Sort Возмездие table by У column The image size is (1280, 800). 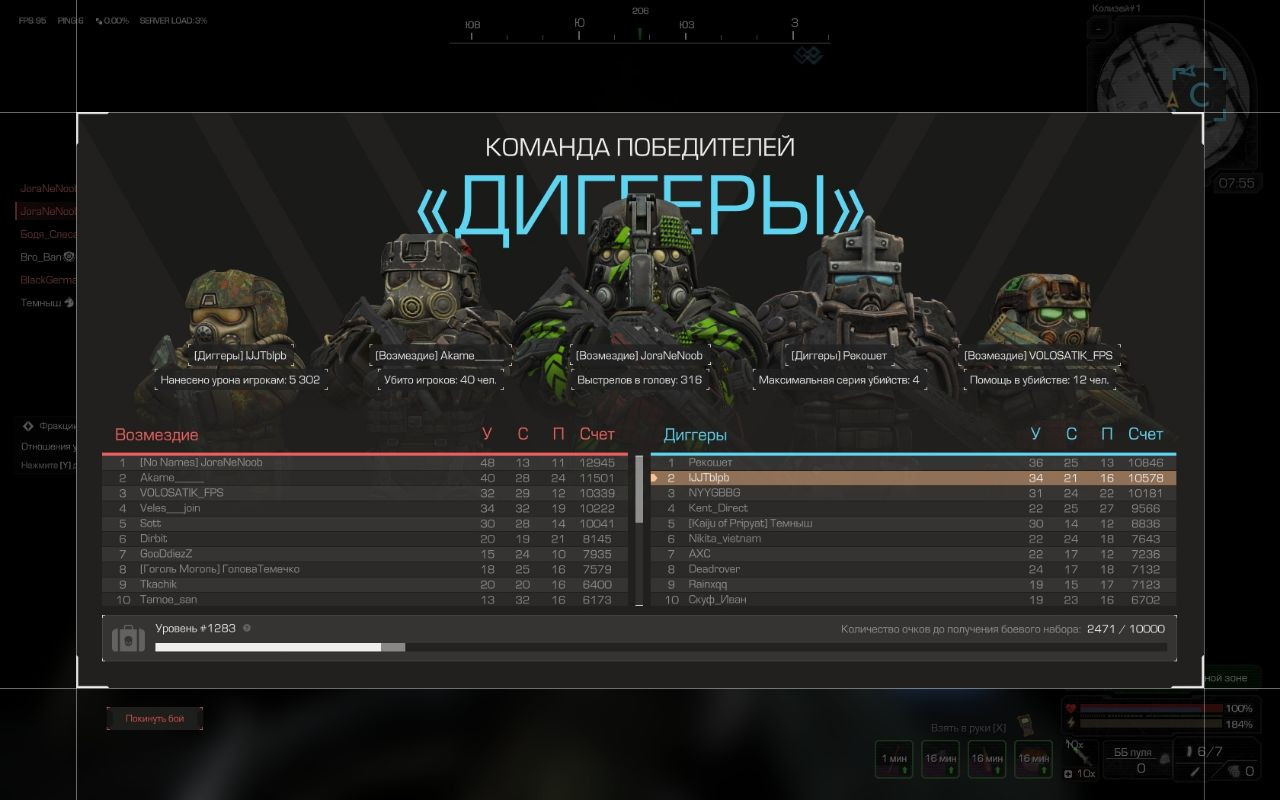point(487,434)
